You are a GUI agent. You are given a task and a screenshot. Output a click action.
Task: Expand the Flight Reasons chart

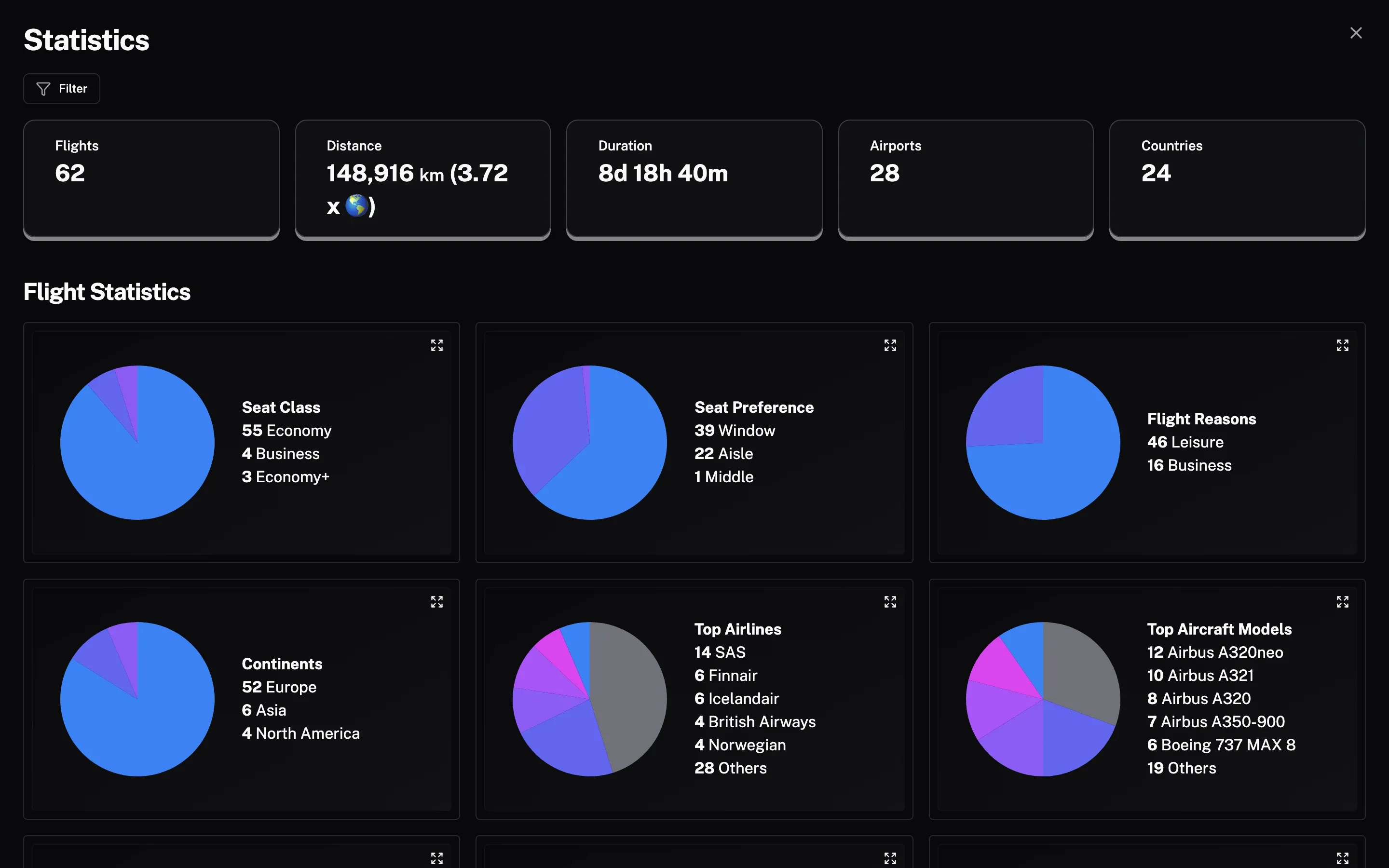(1342, 345)
